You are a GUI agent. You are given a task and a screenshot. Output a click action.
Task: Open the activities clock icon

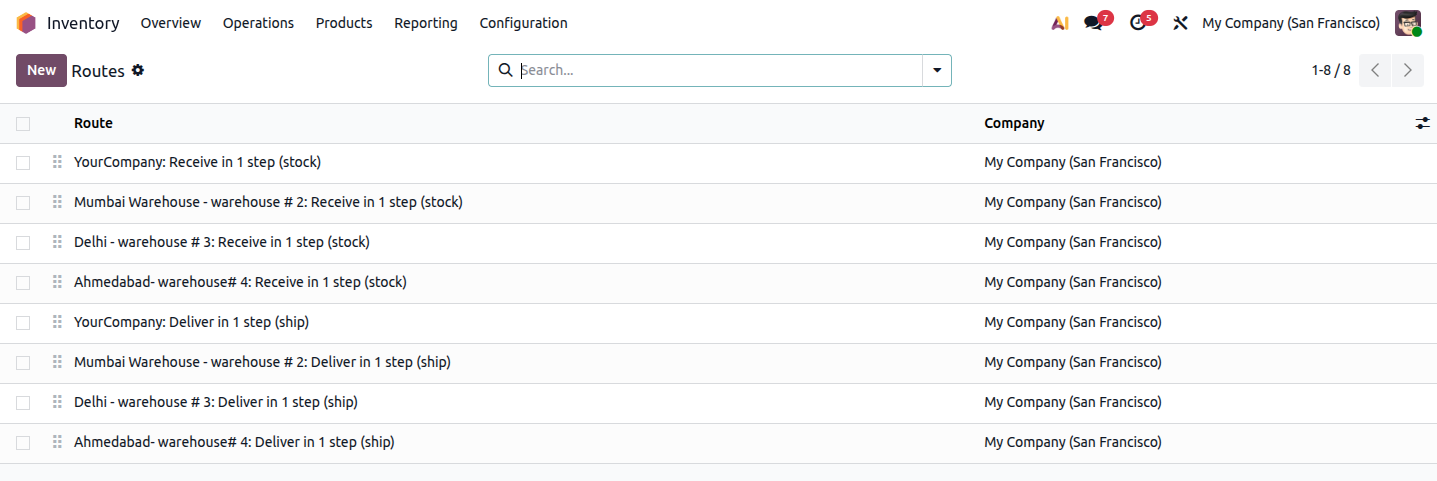click(1138, 23)
